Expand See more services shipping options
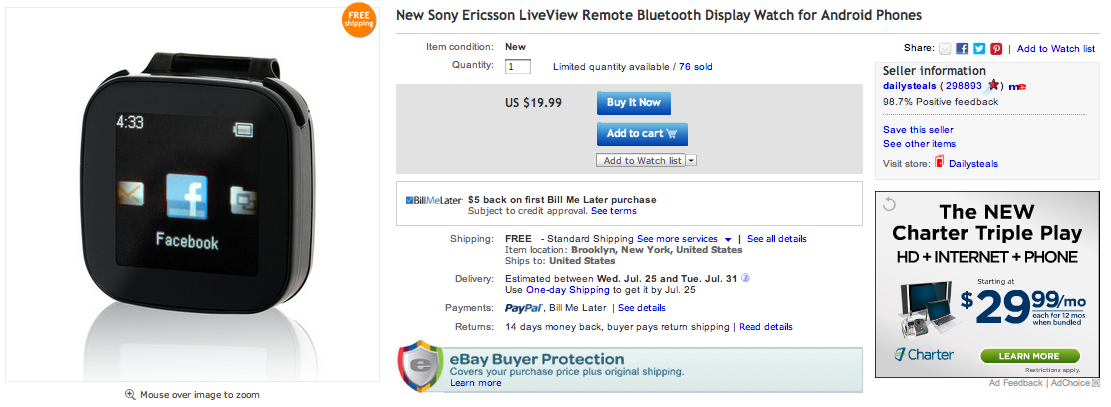1111x407 pixels. pyautogui.click(x=727, y=239)
